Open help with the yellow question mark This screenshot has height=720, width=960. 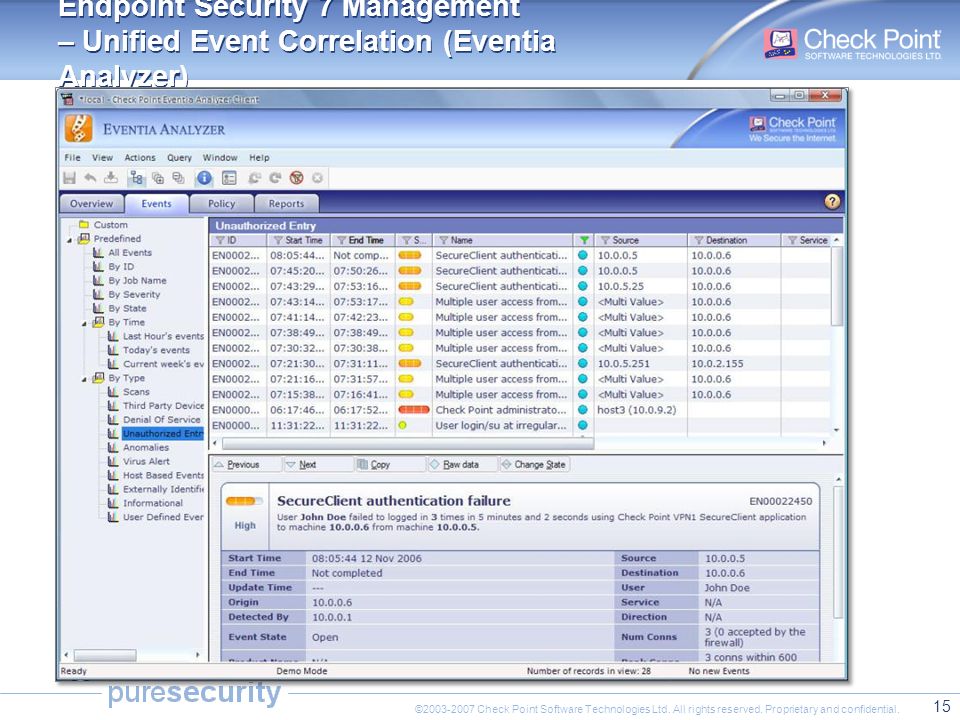click(x=832, y=201)
